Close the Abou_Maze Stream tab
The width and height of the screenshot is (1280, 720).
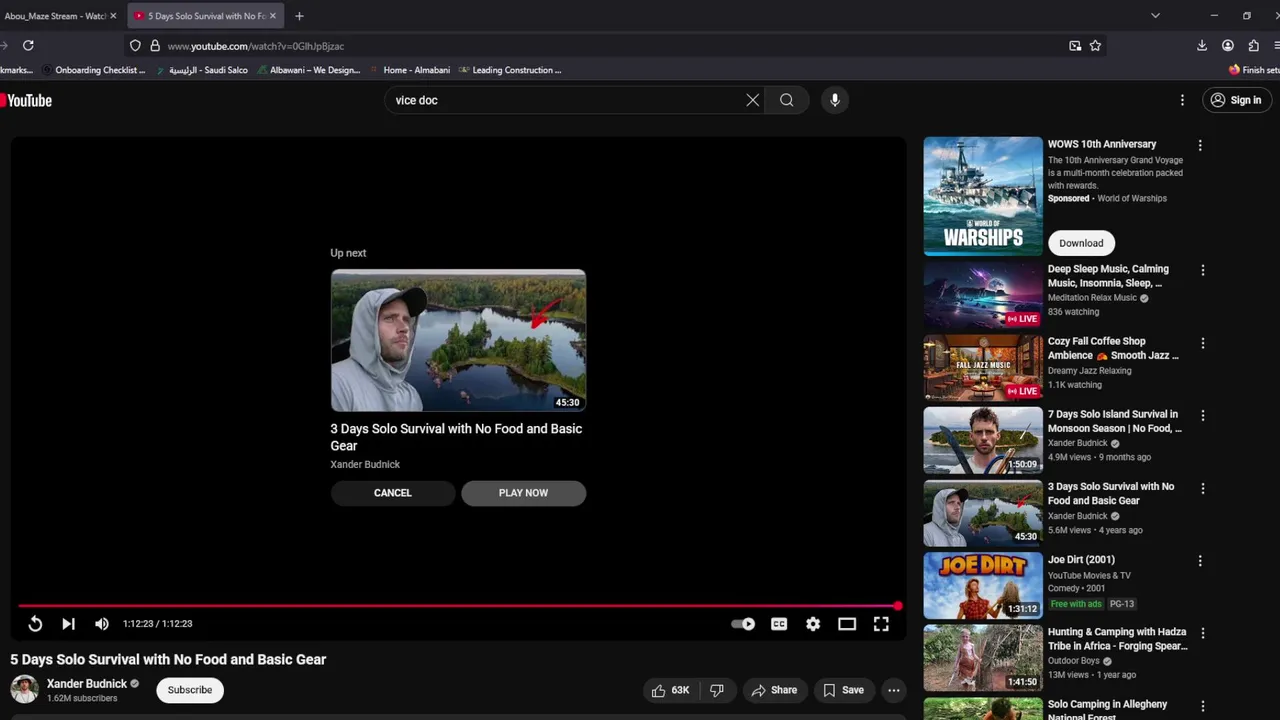click(x=113, y=16)
